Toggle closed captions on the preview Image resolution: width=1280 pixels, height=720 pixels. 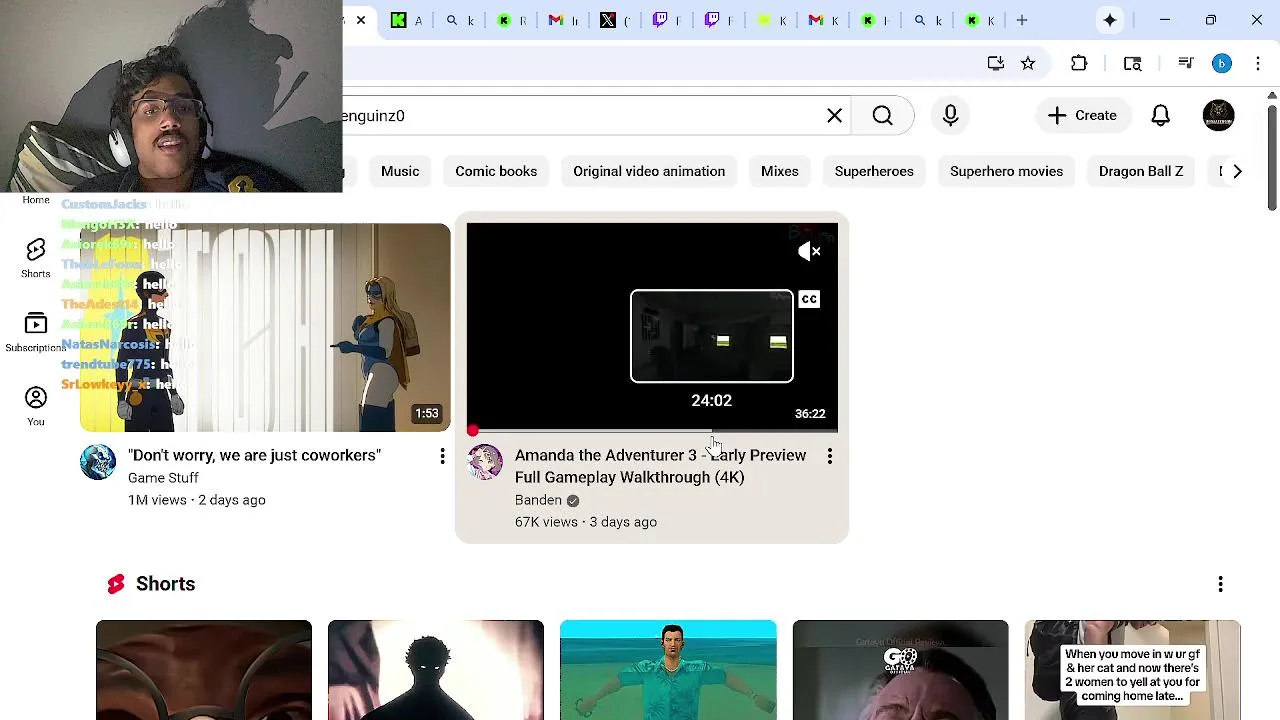click(809, 299)
